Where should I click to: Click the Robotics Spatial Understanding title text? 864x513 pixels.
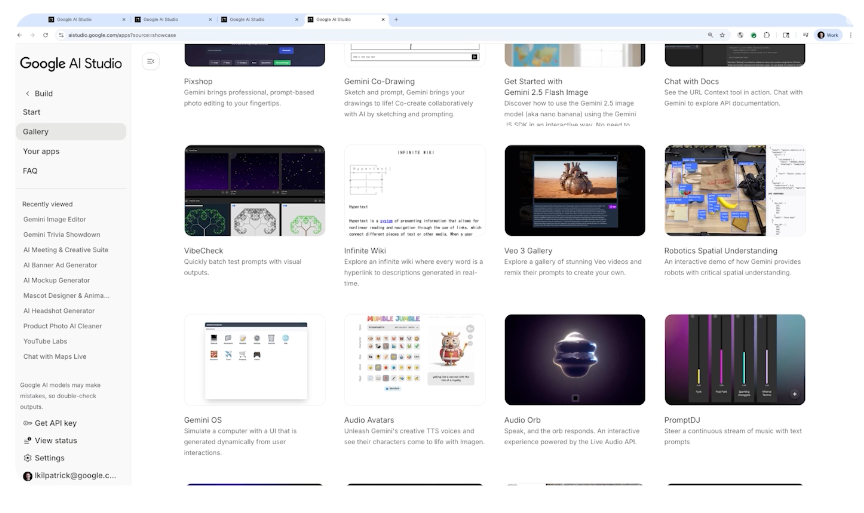click(721, 251)
